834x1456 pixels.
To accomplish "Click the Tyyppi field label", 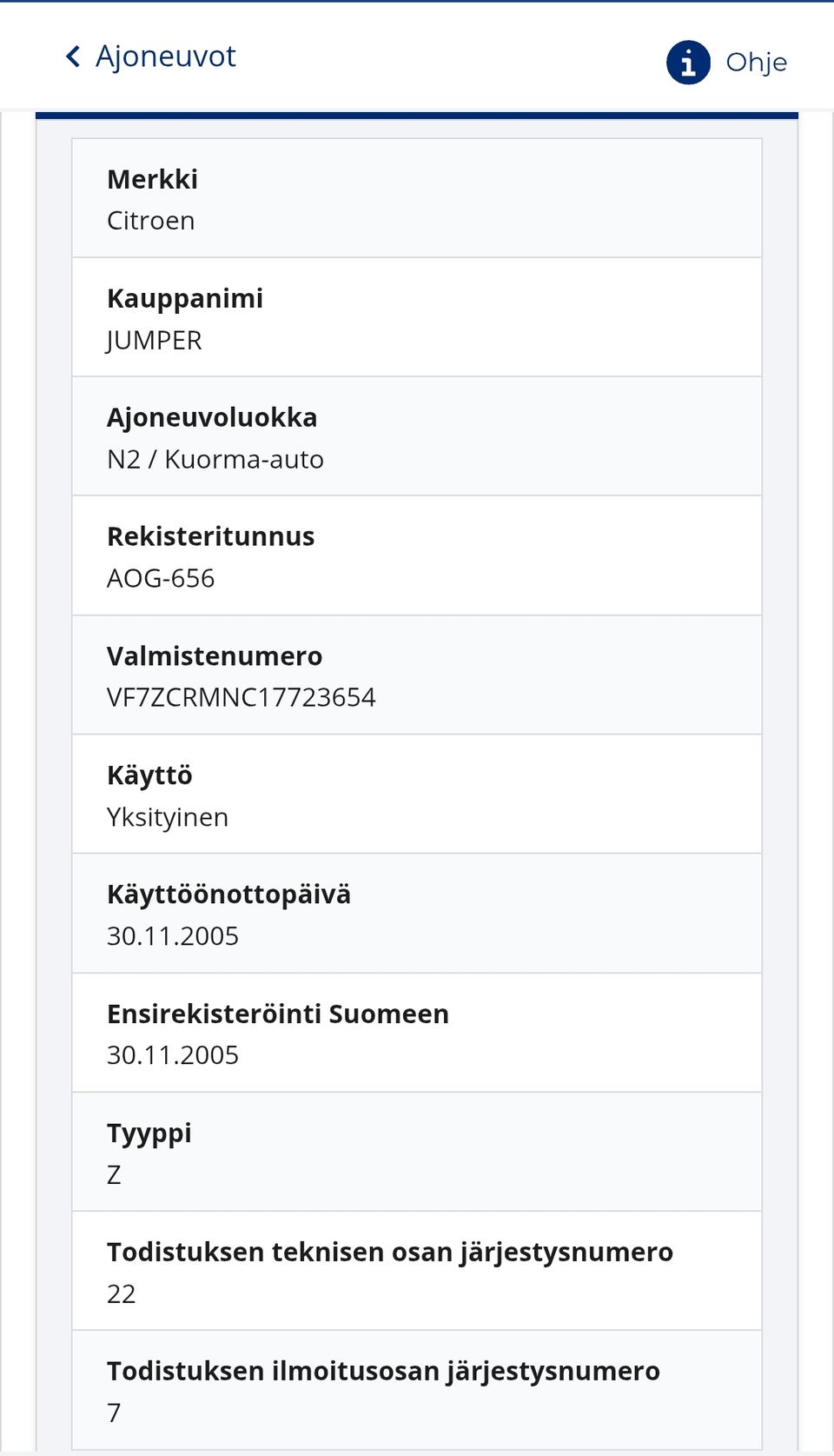I will point(149,1134).
